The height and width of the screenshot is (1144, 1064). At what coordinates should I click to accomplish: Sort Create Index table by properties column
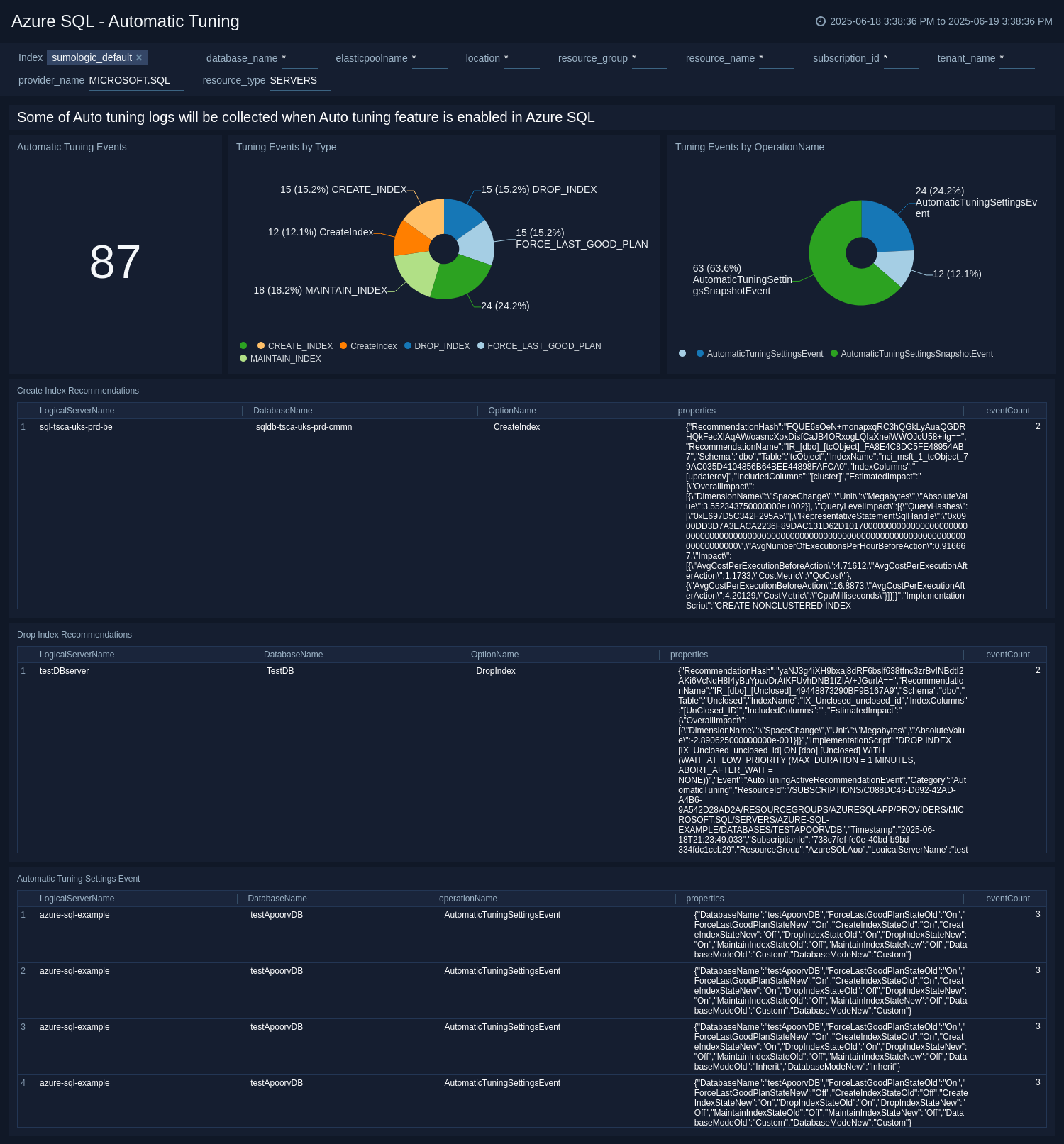click(697, 411)
